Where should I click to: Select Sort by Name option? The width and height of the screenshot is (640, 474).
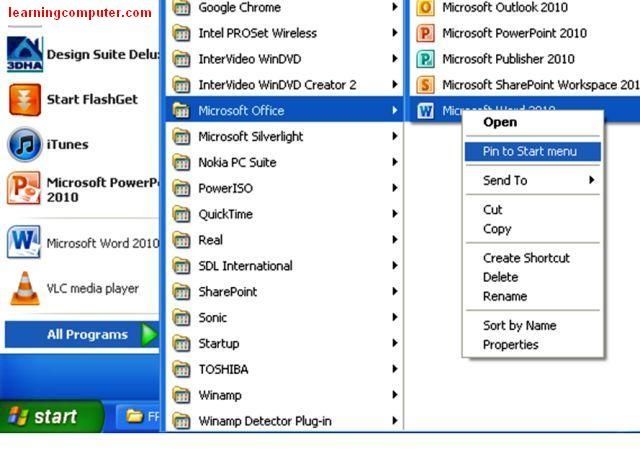(x=519, y=326)
